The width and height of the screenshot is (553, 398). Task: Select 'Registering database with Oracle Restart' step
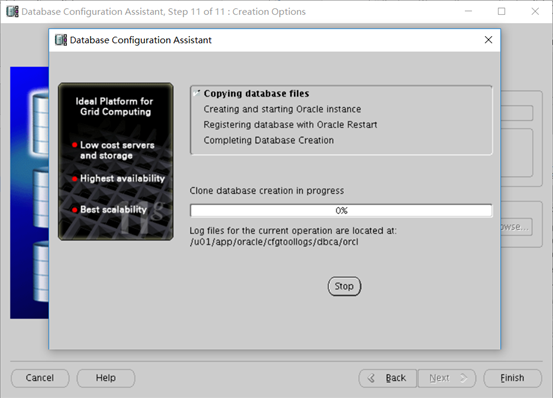[x=290, y=125]
